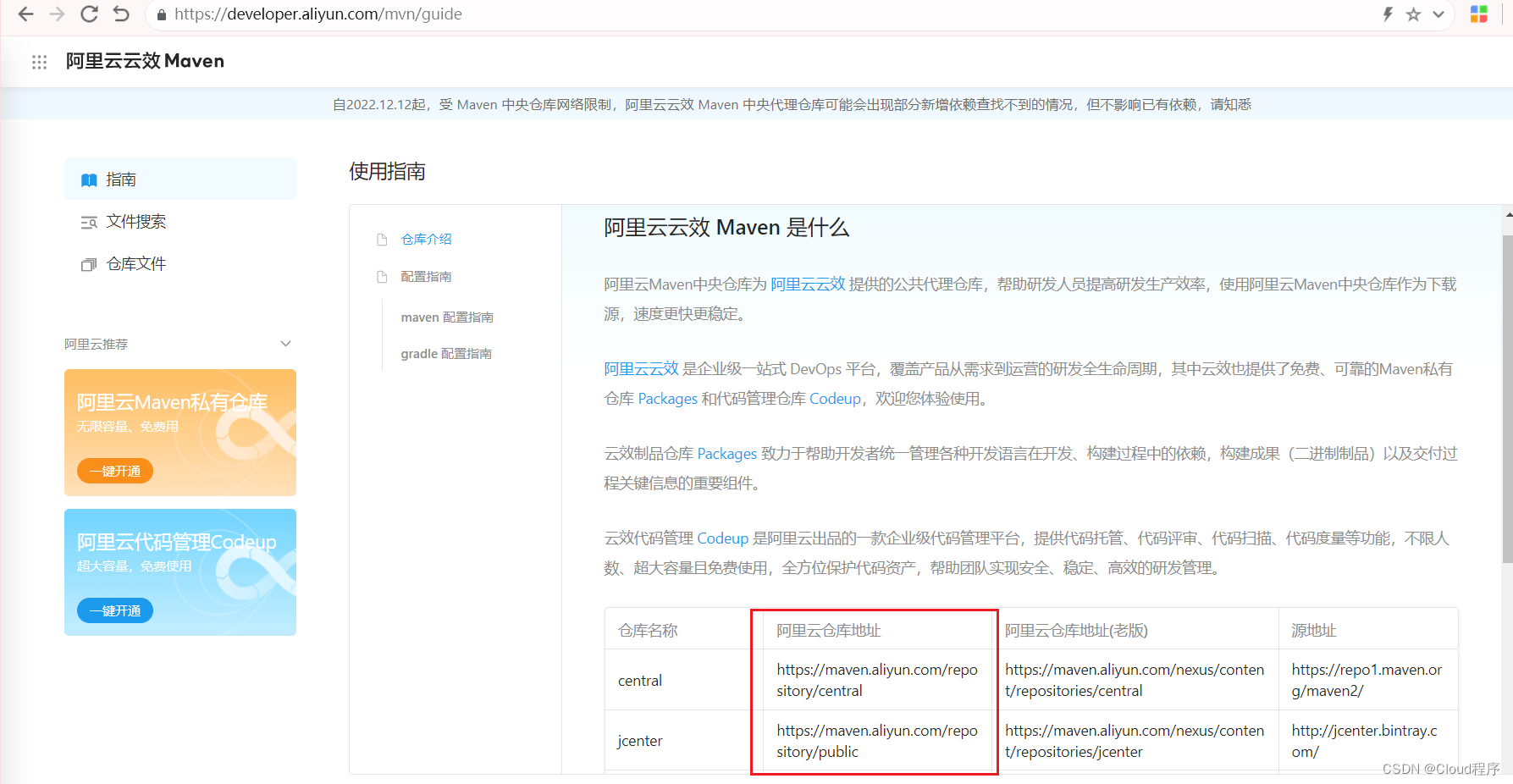Click the nexus repositories/central old address

(x=1135, y=680)
